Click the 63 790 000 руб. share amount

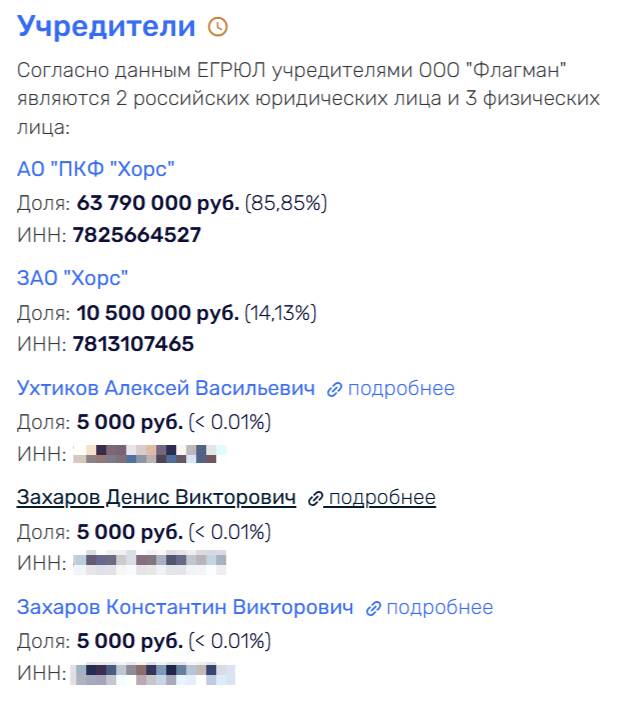(158, 203)
